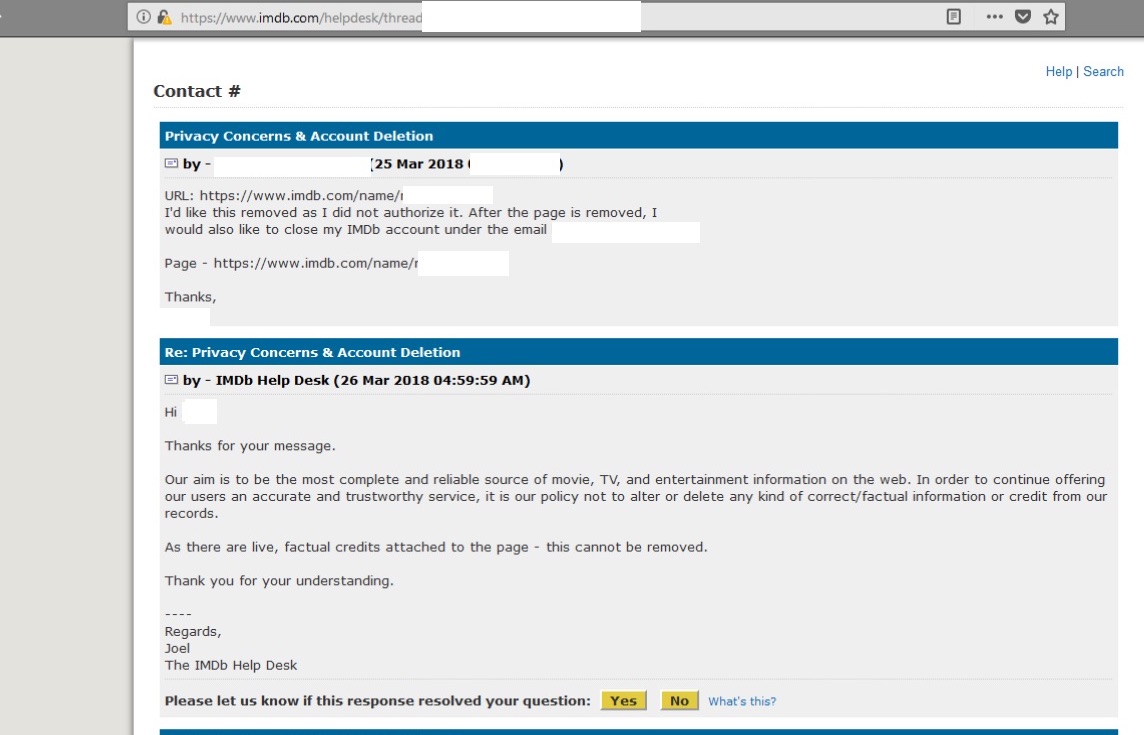Click message icon beside first post author
This screenshot has height=735, width=1144.
171,164
